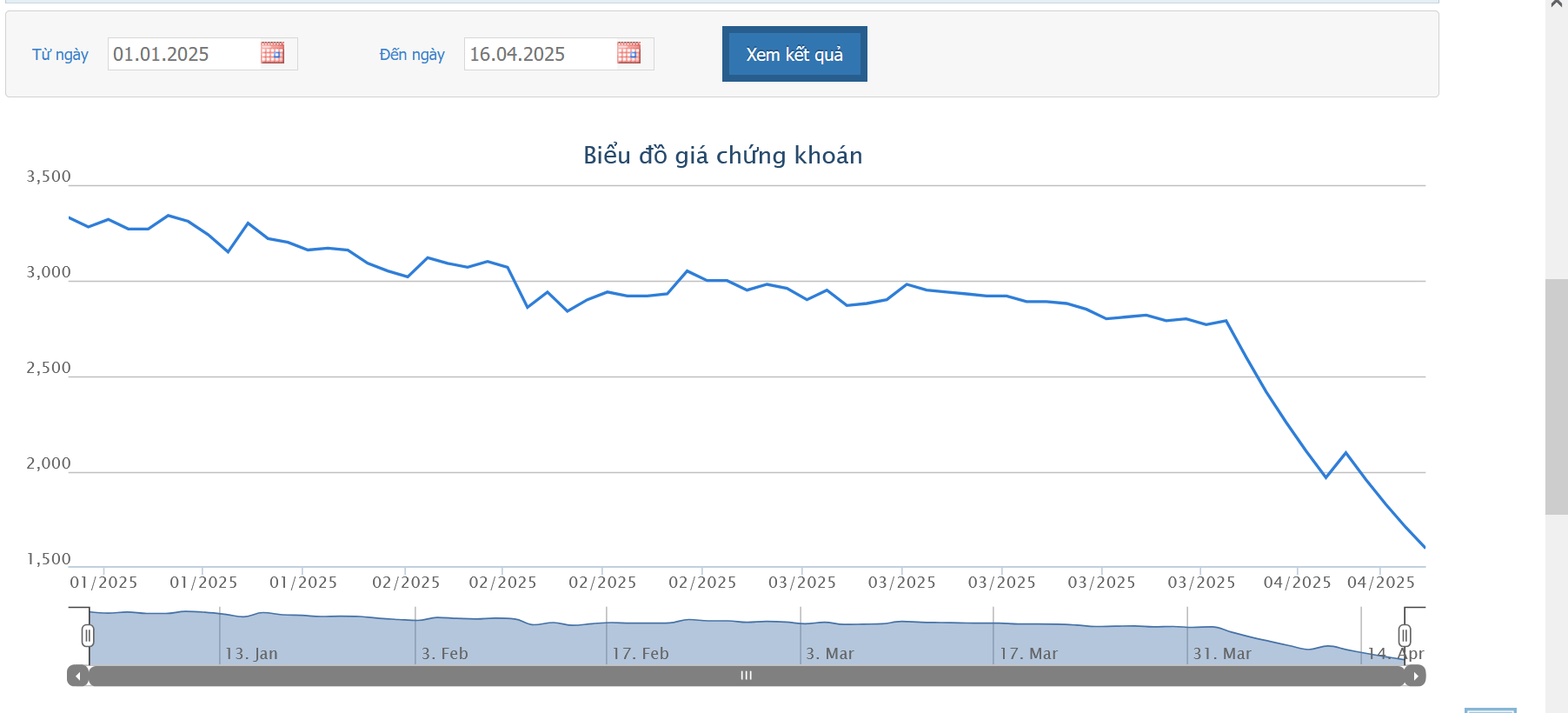
Task: Click the 2,000 y-axis label
Action: (x=49, y=463)
